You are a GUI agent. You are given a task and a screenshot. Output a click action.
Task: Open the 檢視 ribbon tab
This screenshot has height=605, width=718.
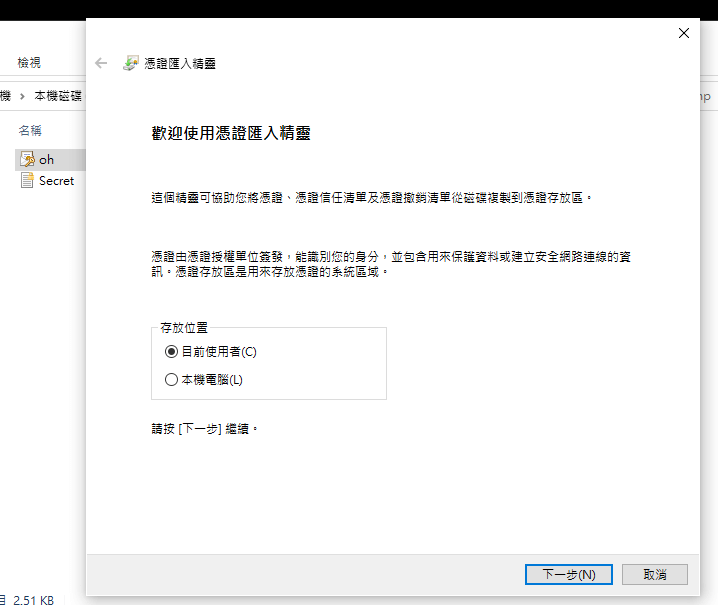click(x=29, y=63)
